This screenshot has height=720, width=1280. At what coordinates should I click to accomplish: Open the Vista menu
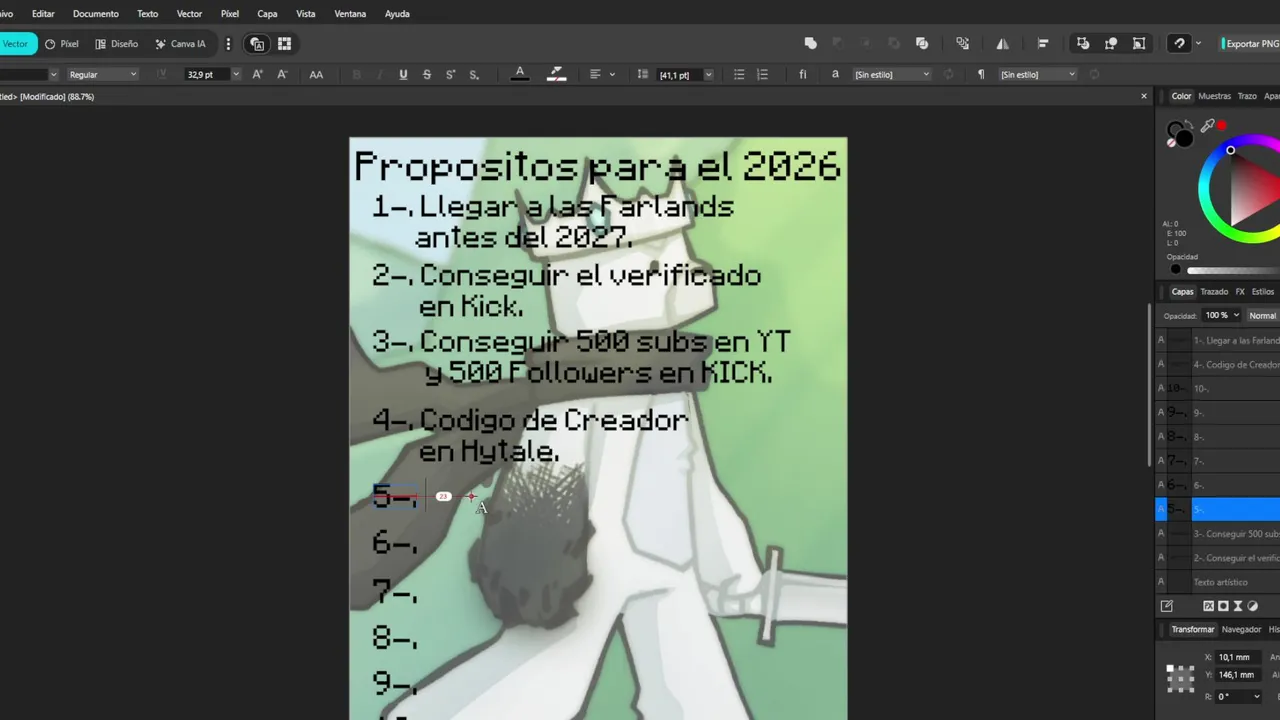[306, 14]
